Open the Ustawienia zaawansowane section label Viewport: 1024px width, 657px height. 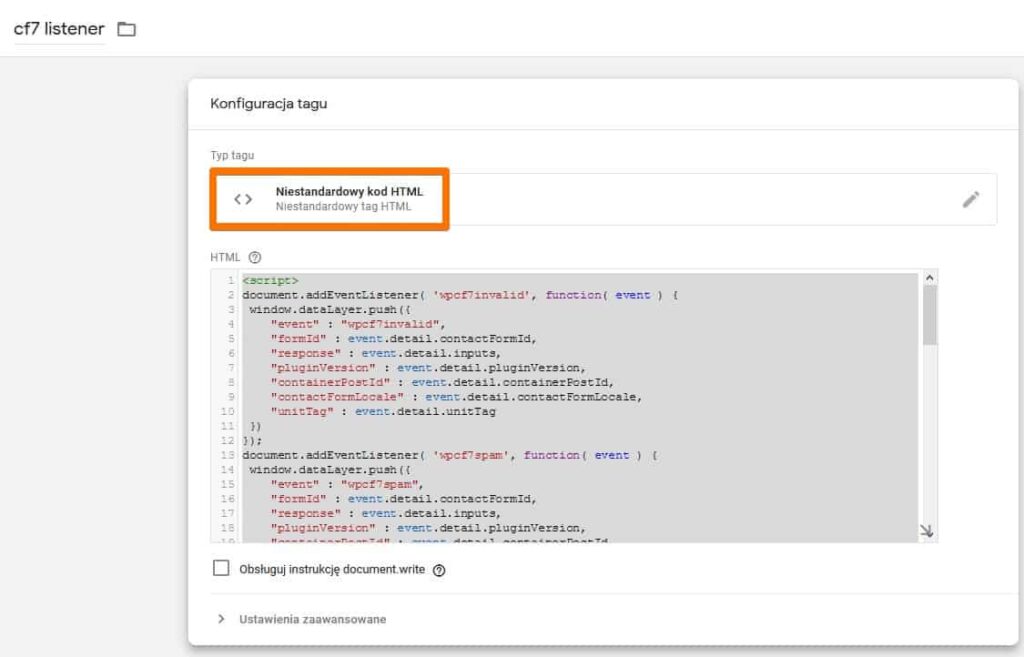pos(312,619)
